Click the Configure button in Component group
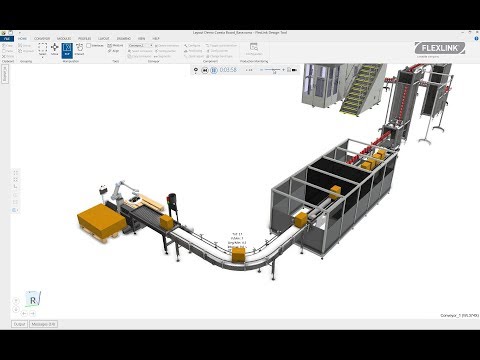The width and height of the screenshot is (480, 360). coord(192,45)
